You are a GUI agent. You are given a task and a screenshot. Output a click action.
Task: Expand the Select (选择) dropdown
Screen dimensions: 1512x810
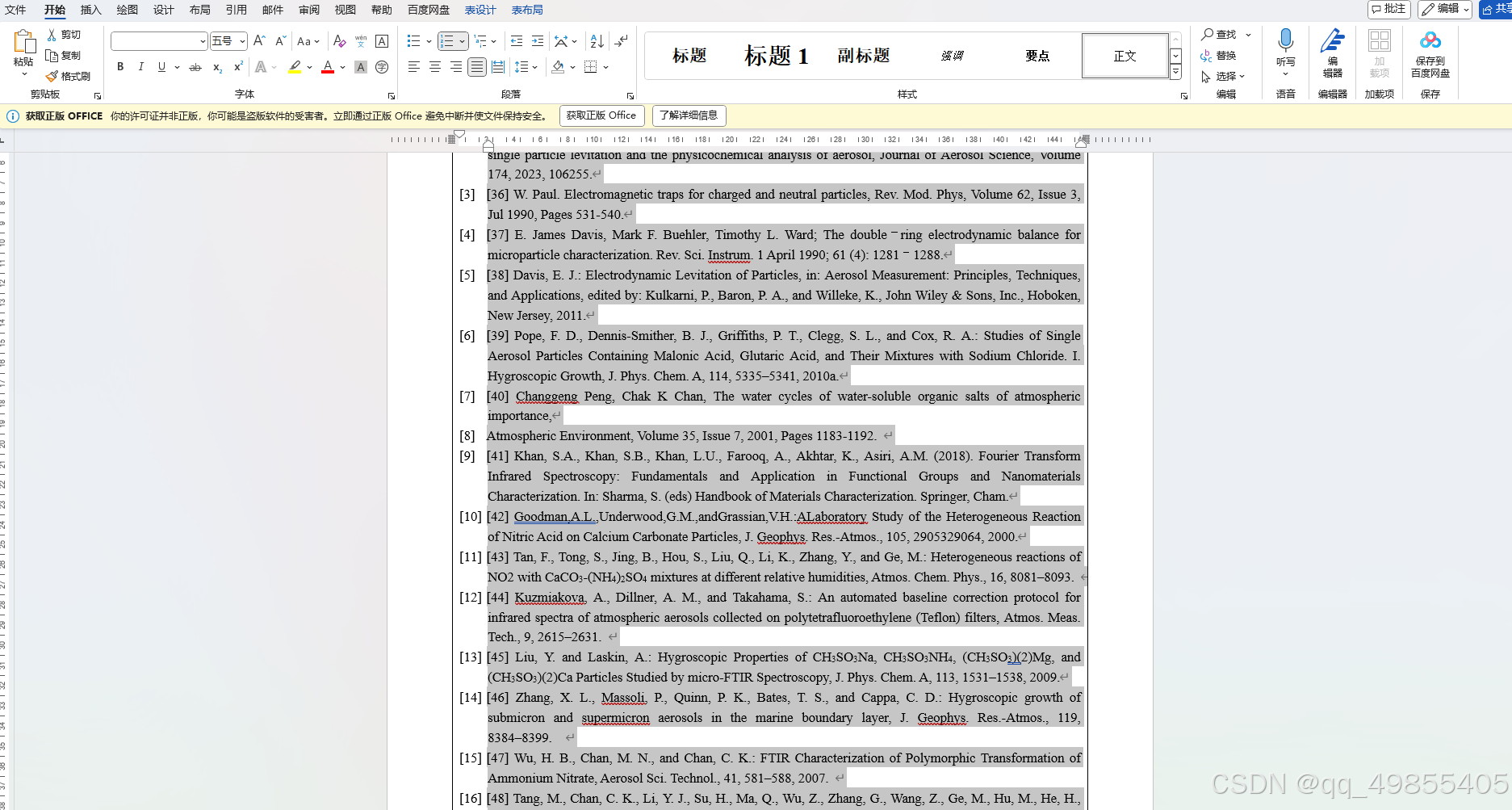pos(1242,77)
